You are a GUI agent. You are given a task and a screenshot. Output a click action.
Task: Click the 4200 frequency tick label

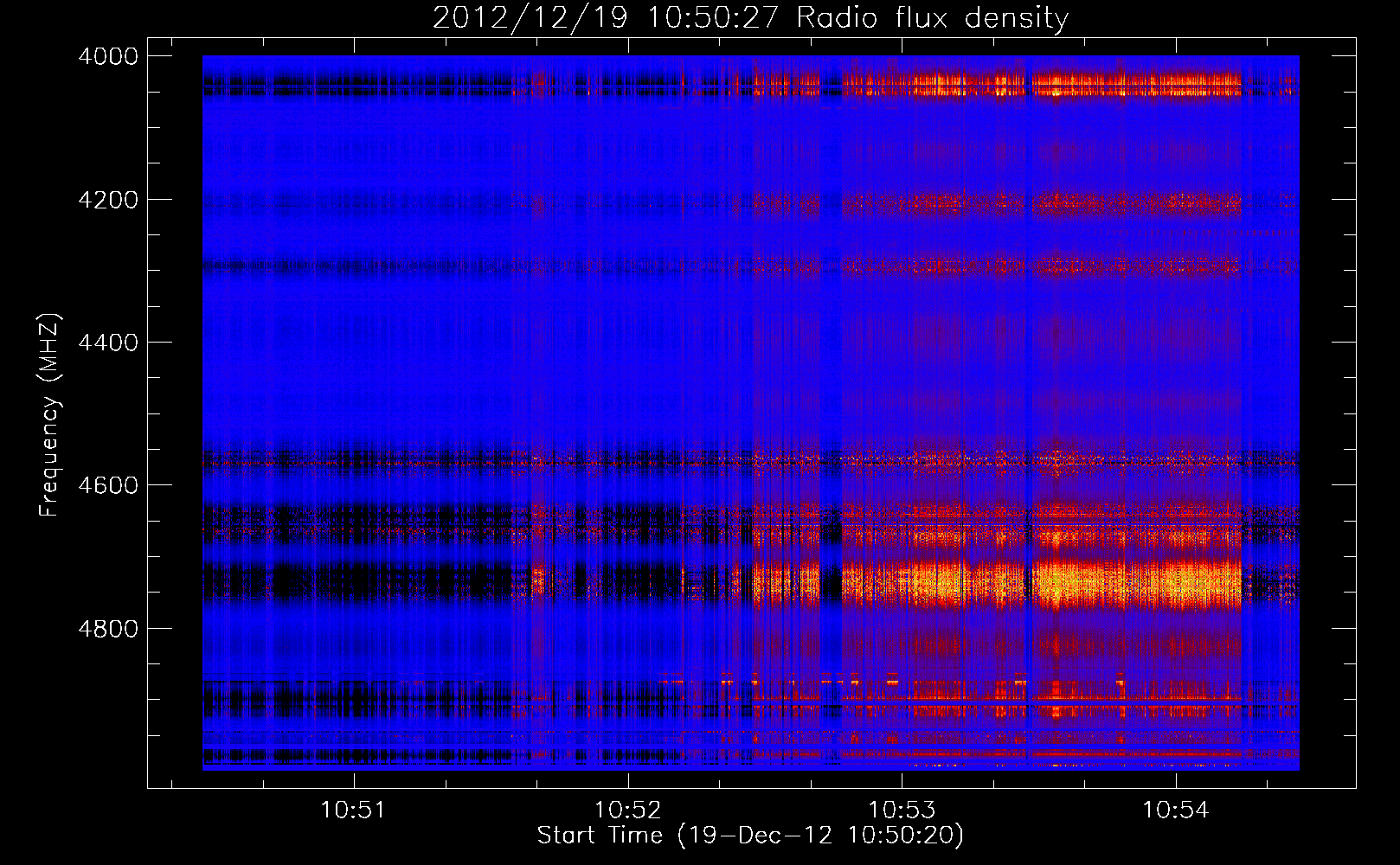coord(108,200)
